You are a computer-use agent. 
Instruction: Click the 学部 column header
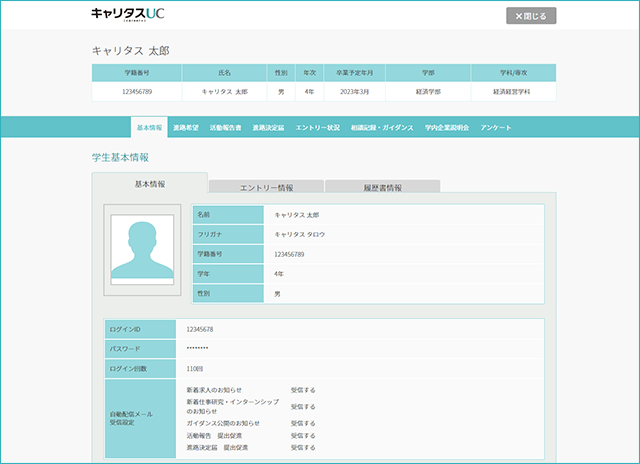(x=428, y=73)
